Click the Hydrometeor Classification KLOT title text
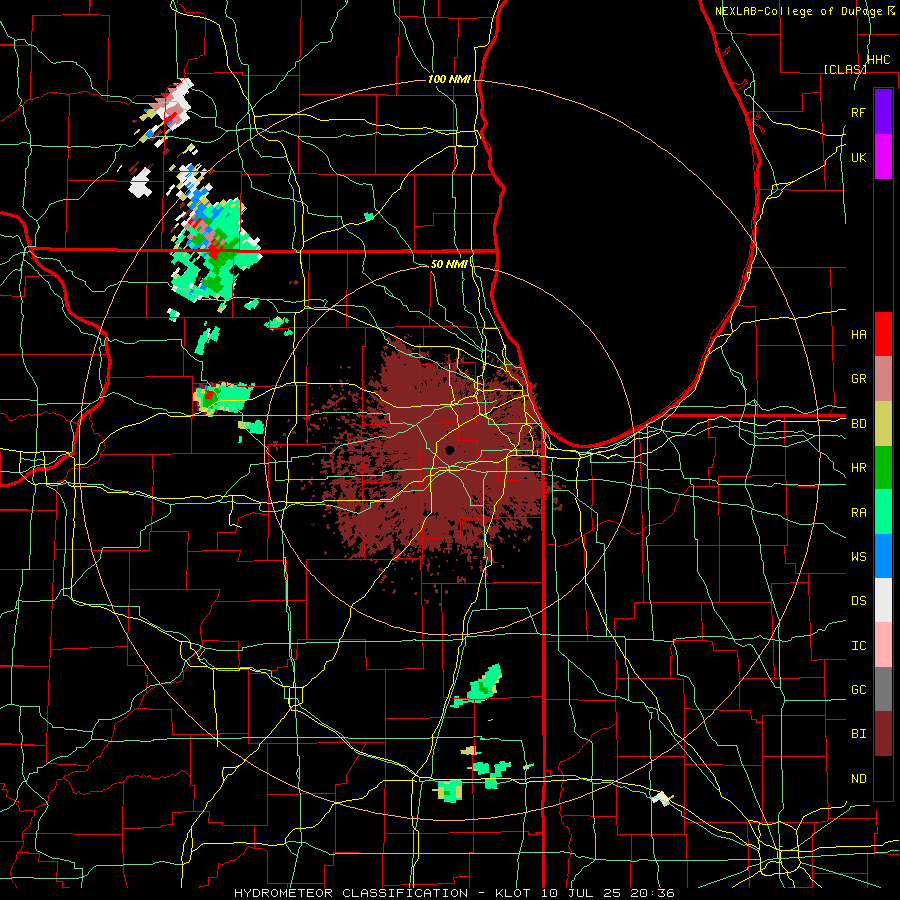The width and height of the screenshot is (900, 900). click(454, 893)
